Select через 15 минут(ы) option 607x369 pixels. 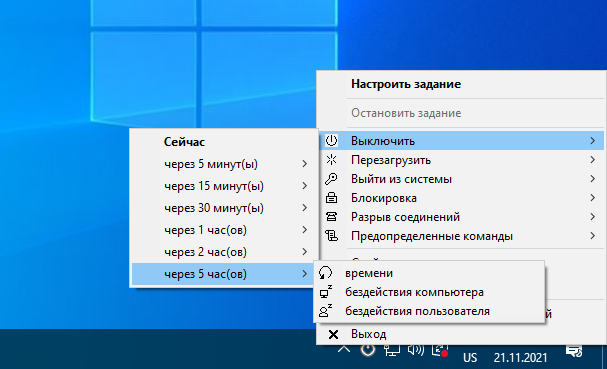(x=223, y=186)
